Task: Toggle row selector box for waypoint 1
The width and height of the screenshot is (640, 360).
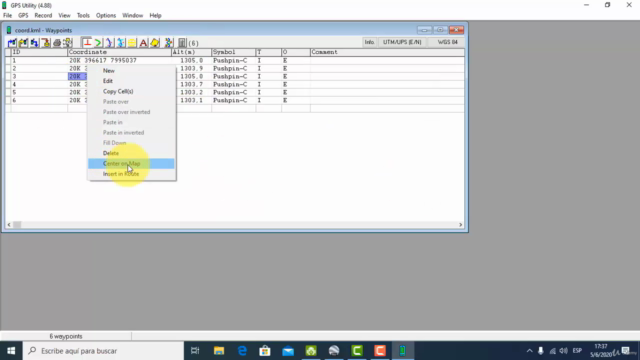Action: click(8, 60)
